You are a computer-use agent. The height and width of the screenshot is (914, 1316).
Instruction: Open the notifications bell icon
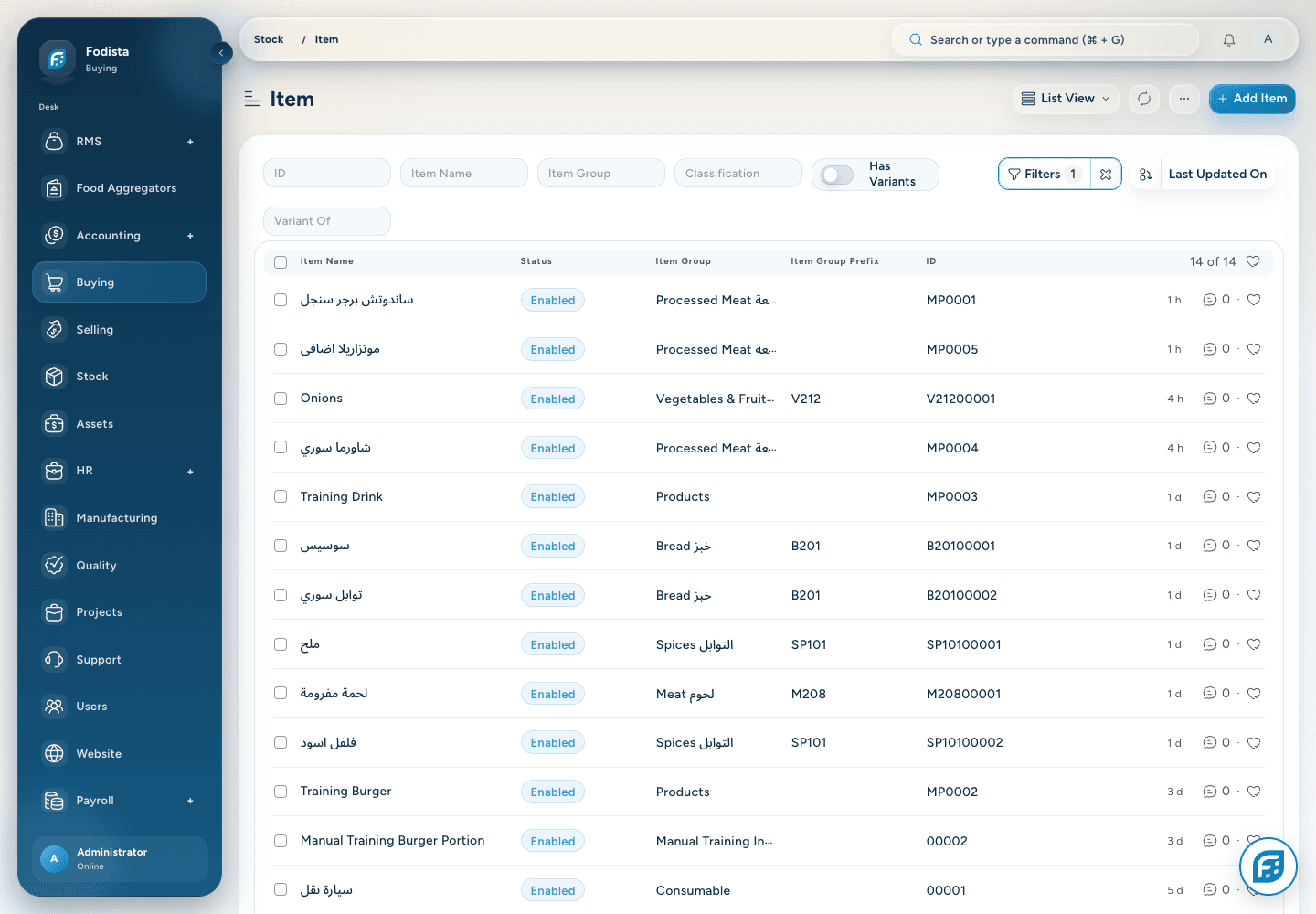1229,39
